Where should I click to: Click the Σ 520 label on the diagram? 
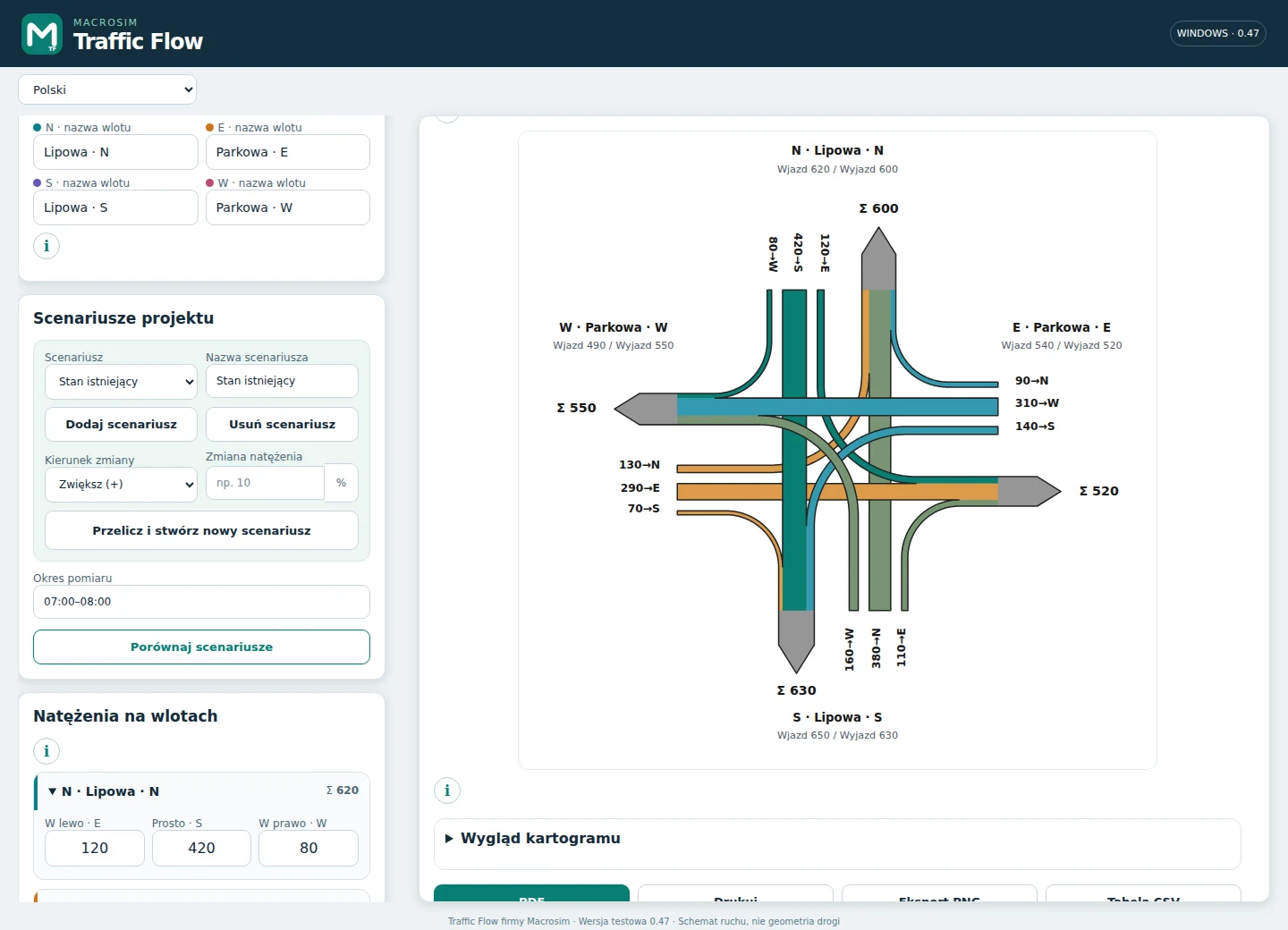click(x=1099, y=491)
